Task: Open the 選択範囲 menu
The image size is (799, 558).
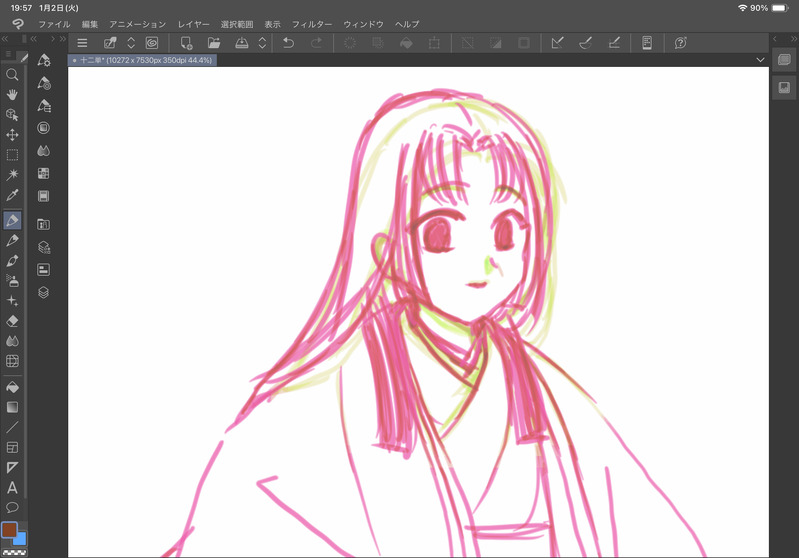Action: [237, 24]
